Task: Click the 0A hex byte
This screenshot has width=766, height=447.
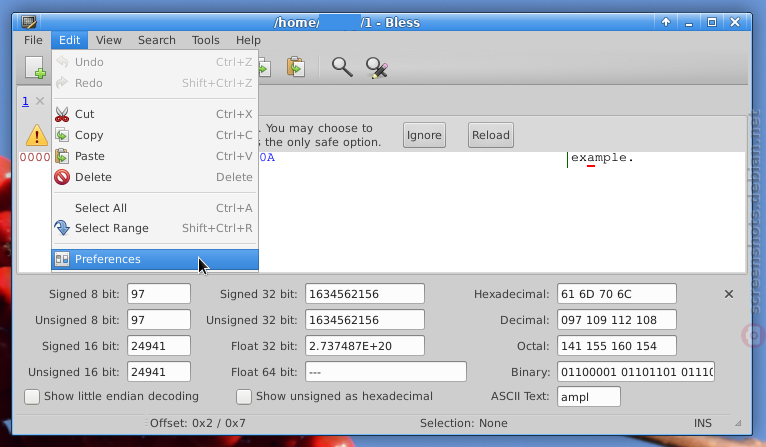Action: [x=267, y=157]
